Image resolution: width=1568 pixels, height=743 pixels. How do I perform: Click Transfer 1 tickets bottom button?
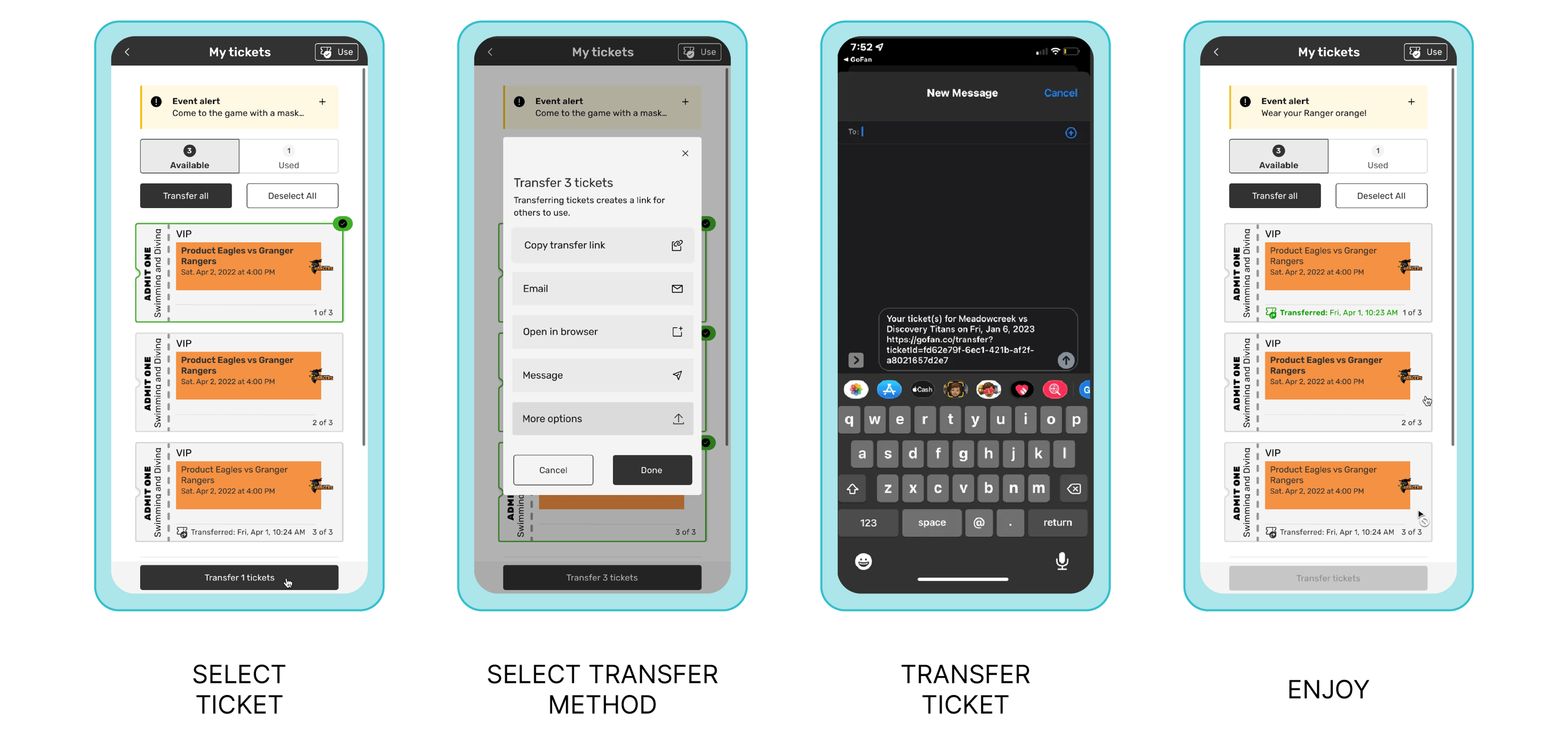click(241, 577)
